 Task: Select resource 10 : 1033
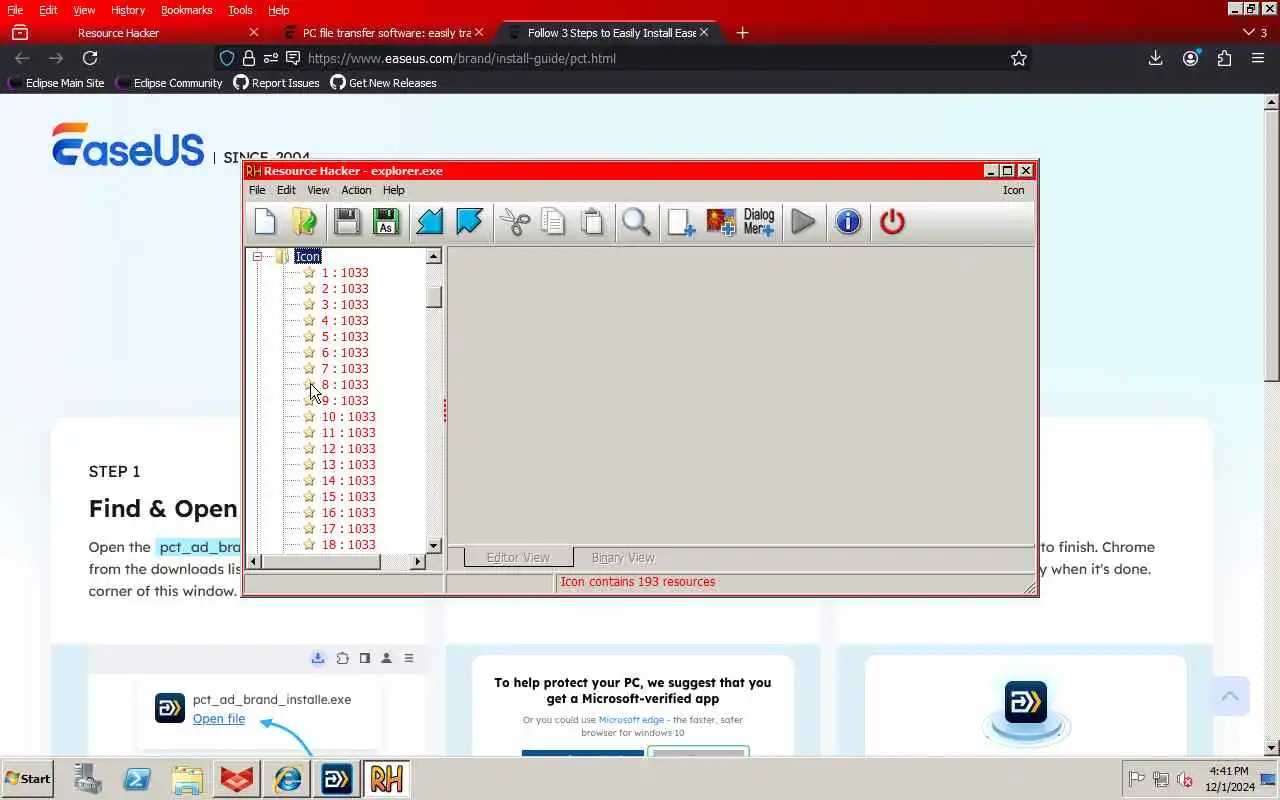point(348,417)
